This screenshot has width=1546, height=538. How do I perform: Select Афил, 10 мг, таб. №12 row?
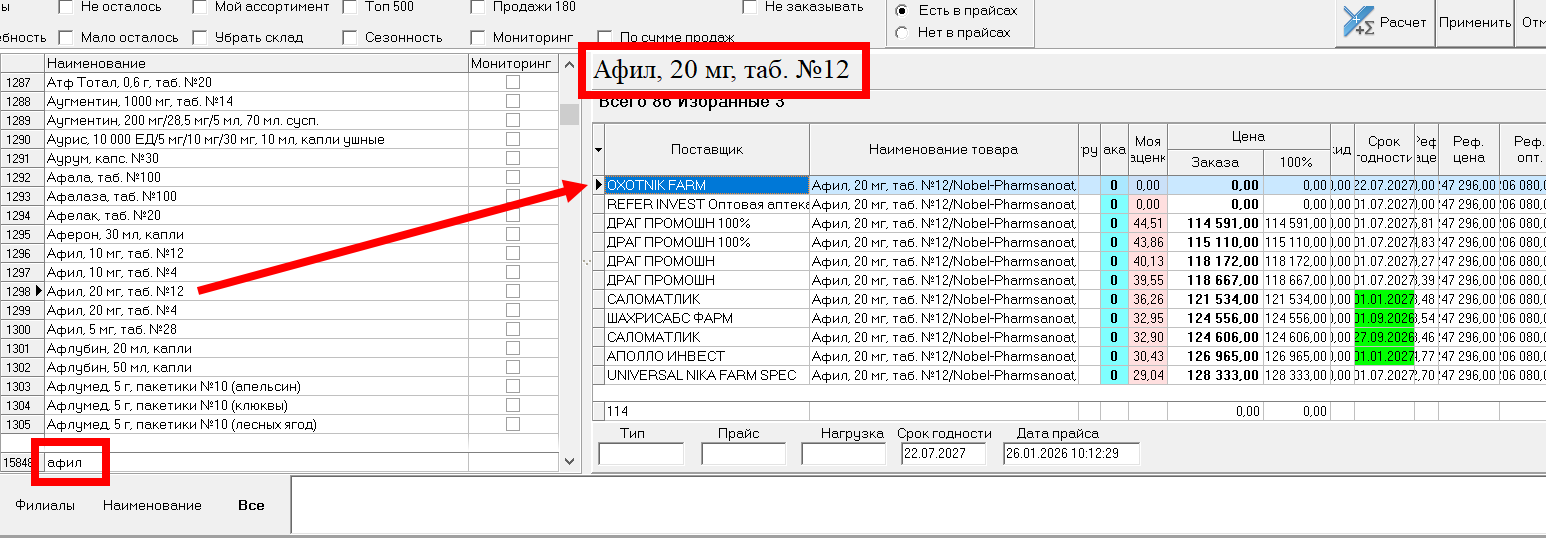click(x=256, y=253)
